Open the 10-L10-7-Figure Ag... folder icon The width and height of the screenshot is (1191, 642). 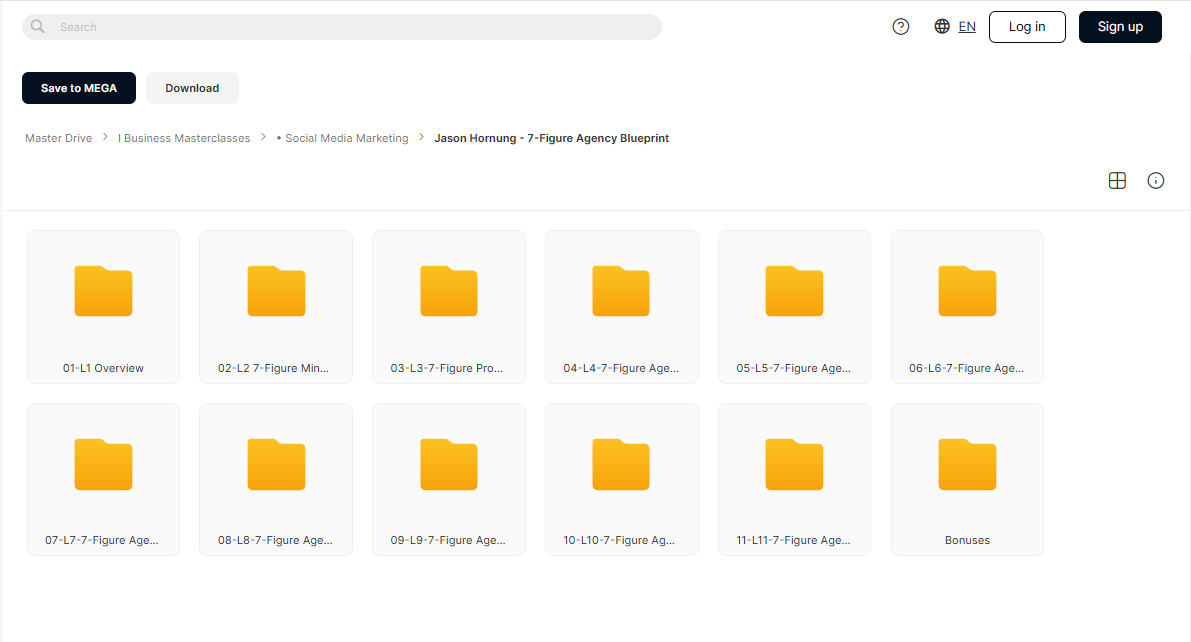pos(621,464)
